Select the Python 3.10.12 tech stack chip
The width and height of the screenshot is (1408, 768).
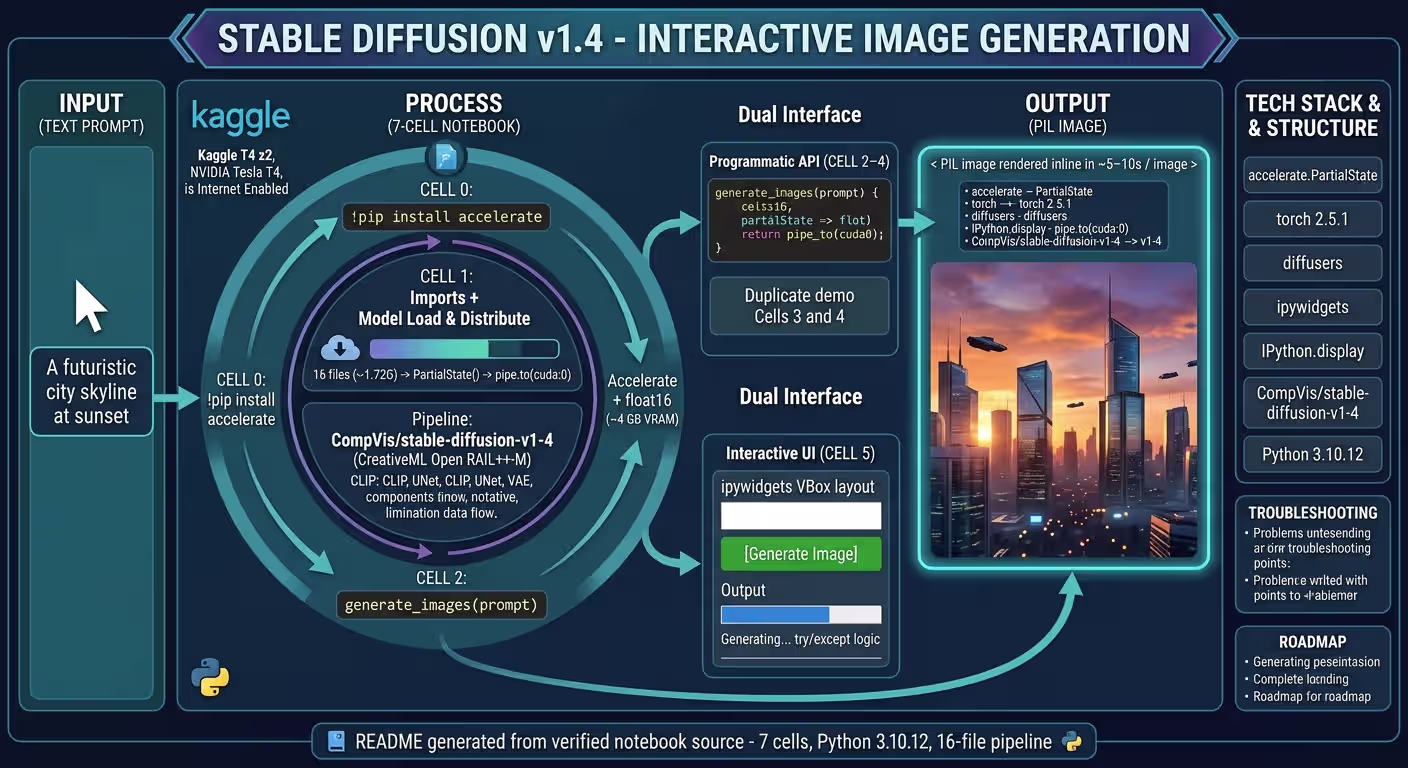(1313, 454)
